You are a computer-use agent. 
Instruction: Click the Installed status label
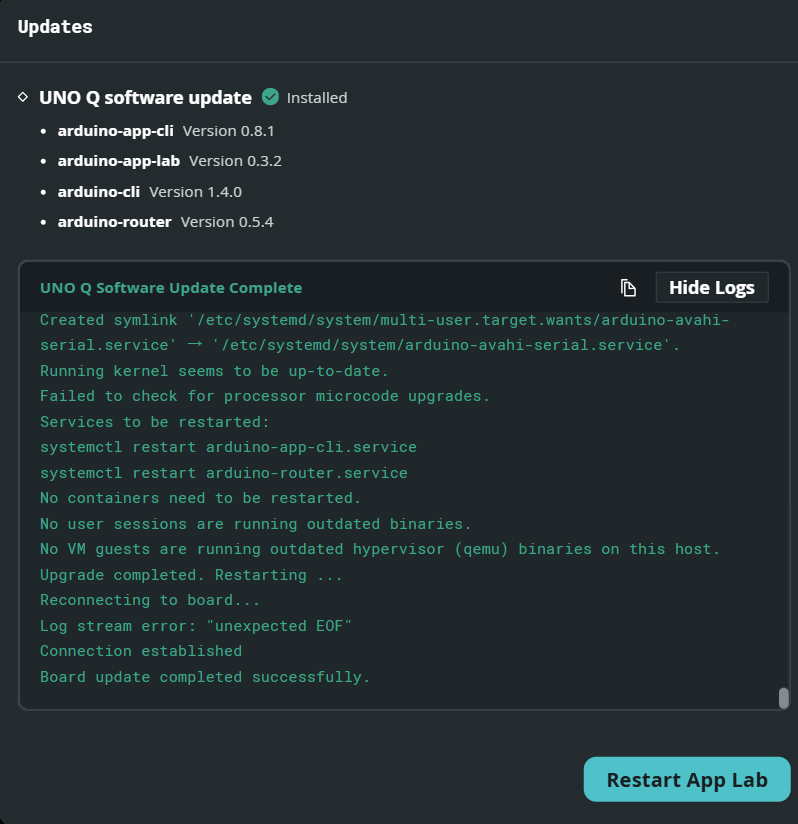[x=317, y=98]
